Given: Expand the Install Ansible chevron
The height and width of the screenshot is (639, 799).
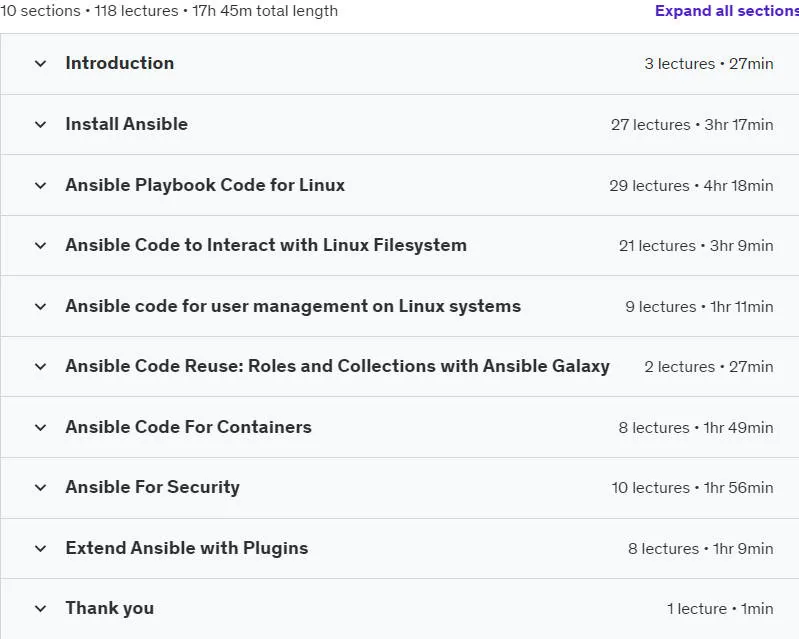Looking at the screenshot, I should [40, 124].
